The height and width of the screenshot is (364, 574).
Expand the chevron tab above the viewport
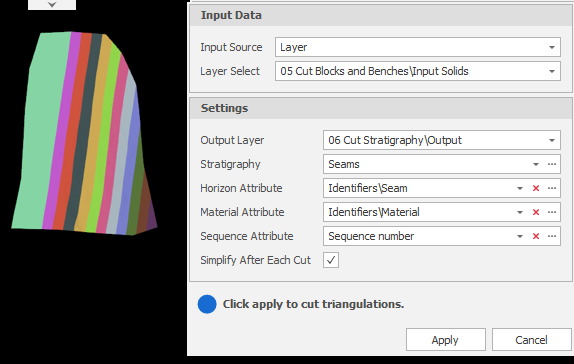pyautogui.click(x=52, y=4)
